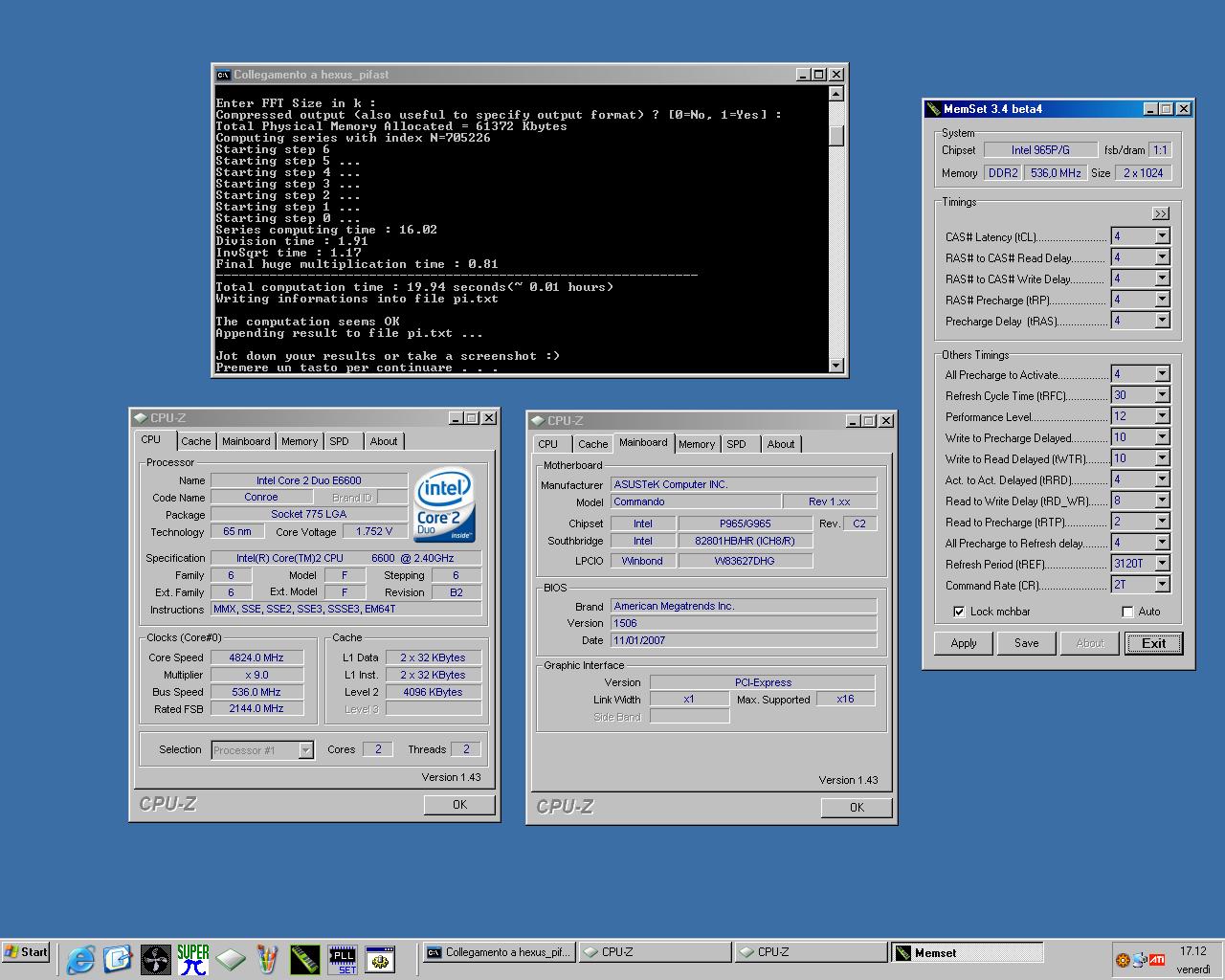Image resolution: width=1225 pixels, height=980 pixels.
Task: Launch CPU-Z chip icon in quick launch
Action: [x=231, y=959]
